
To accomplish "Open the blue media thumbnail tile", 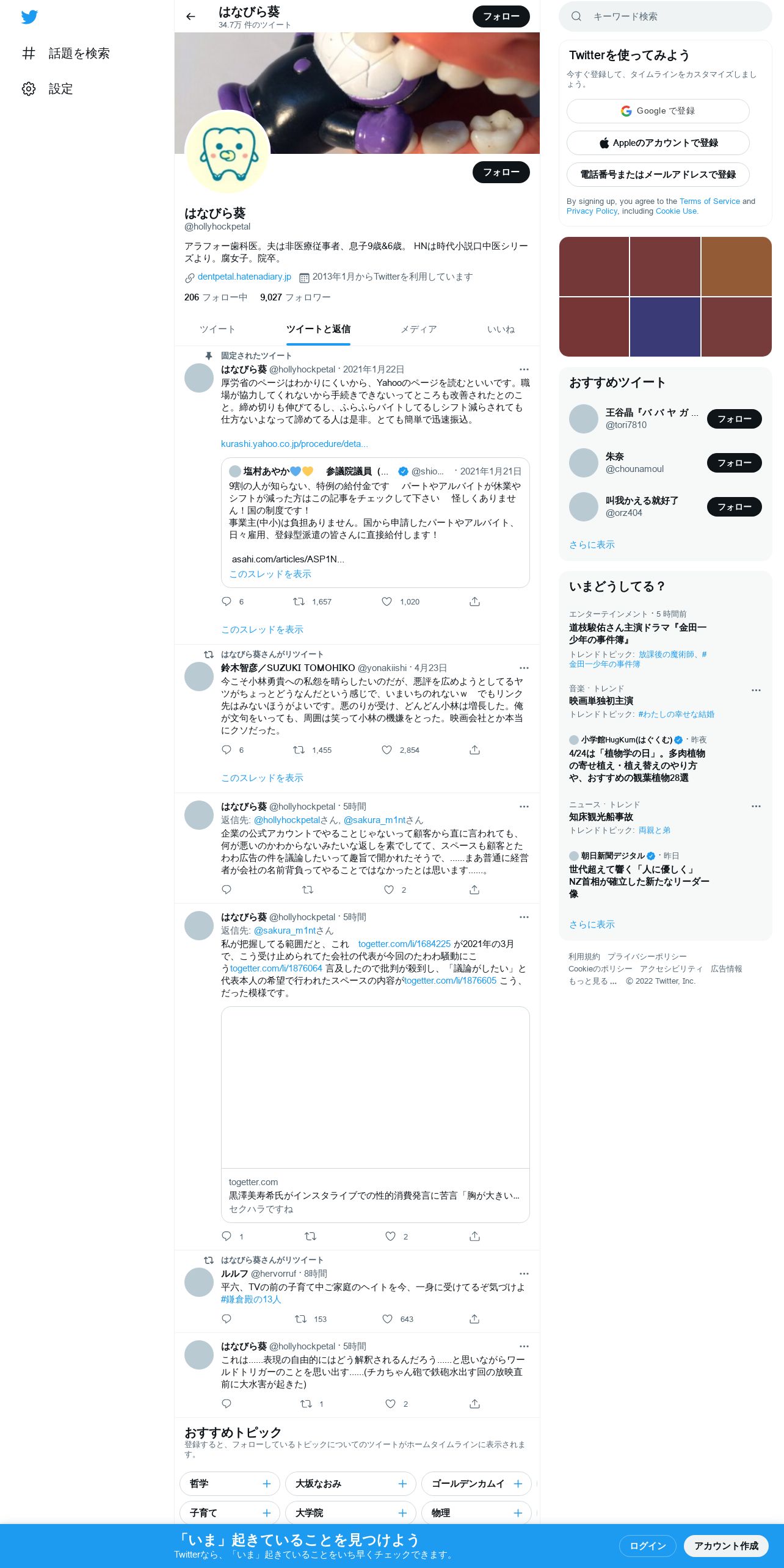I will (x=665, y=327).
